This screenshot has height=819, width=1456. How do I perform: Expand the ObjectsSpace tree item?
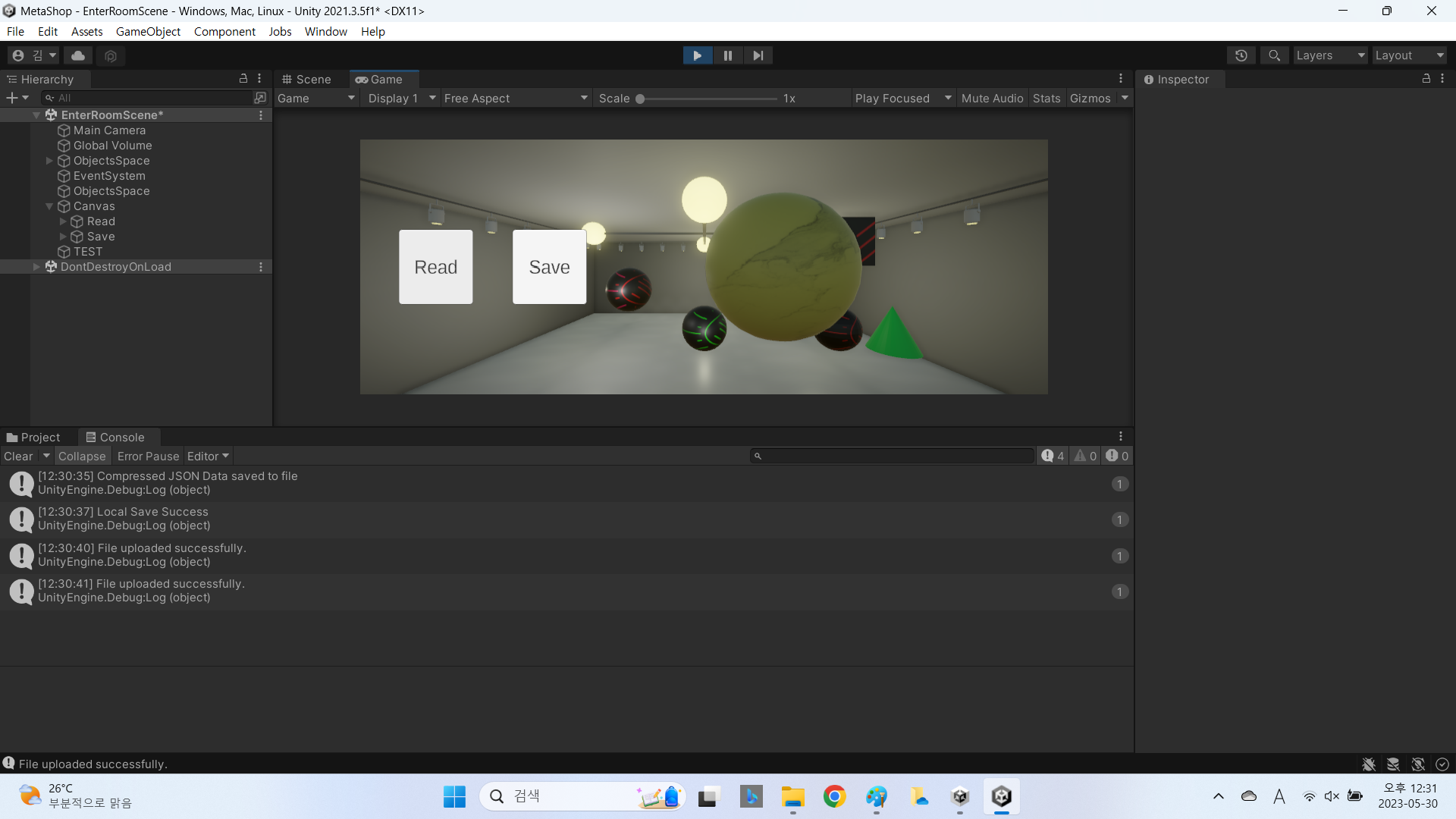(49, 161)
